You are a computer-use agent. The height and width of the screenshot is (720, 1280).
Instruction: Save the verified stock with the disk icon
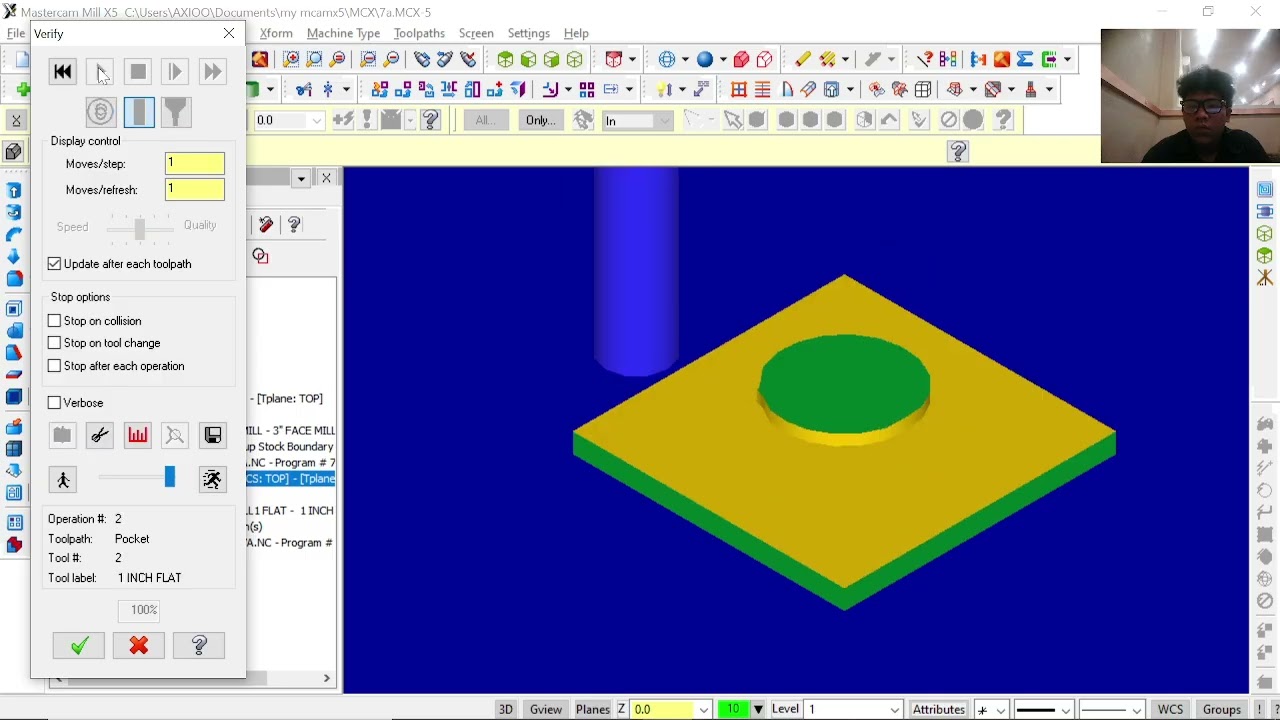pos(213,435)
